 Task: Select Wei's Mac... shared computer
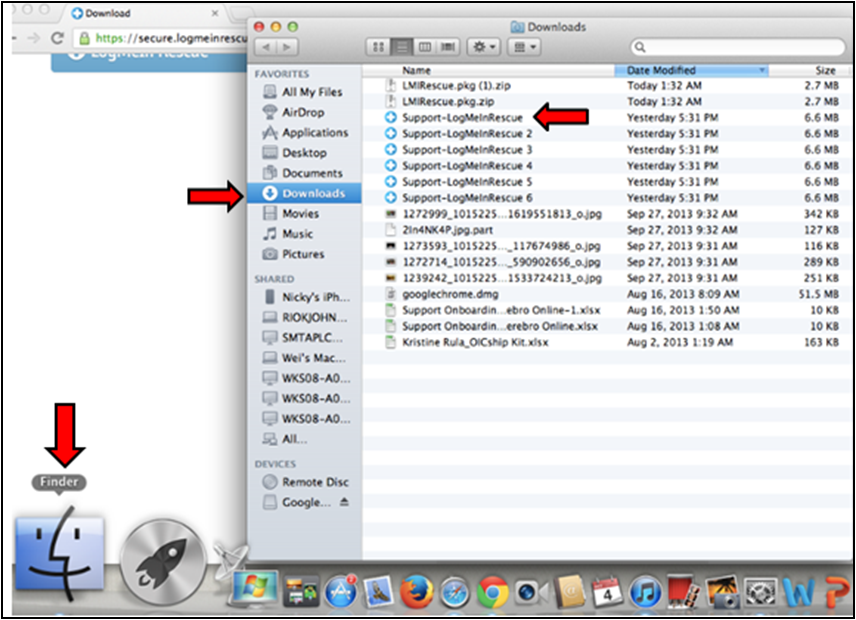point(306,358)
